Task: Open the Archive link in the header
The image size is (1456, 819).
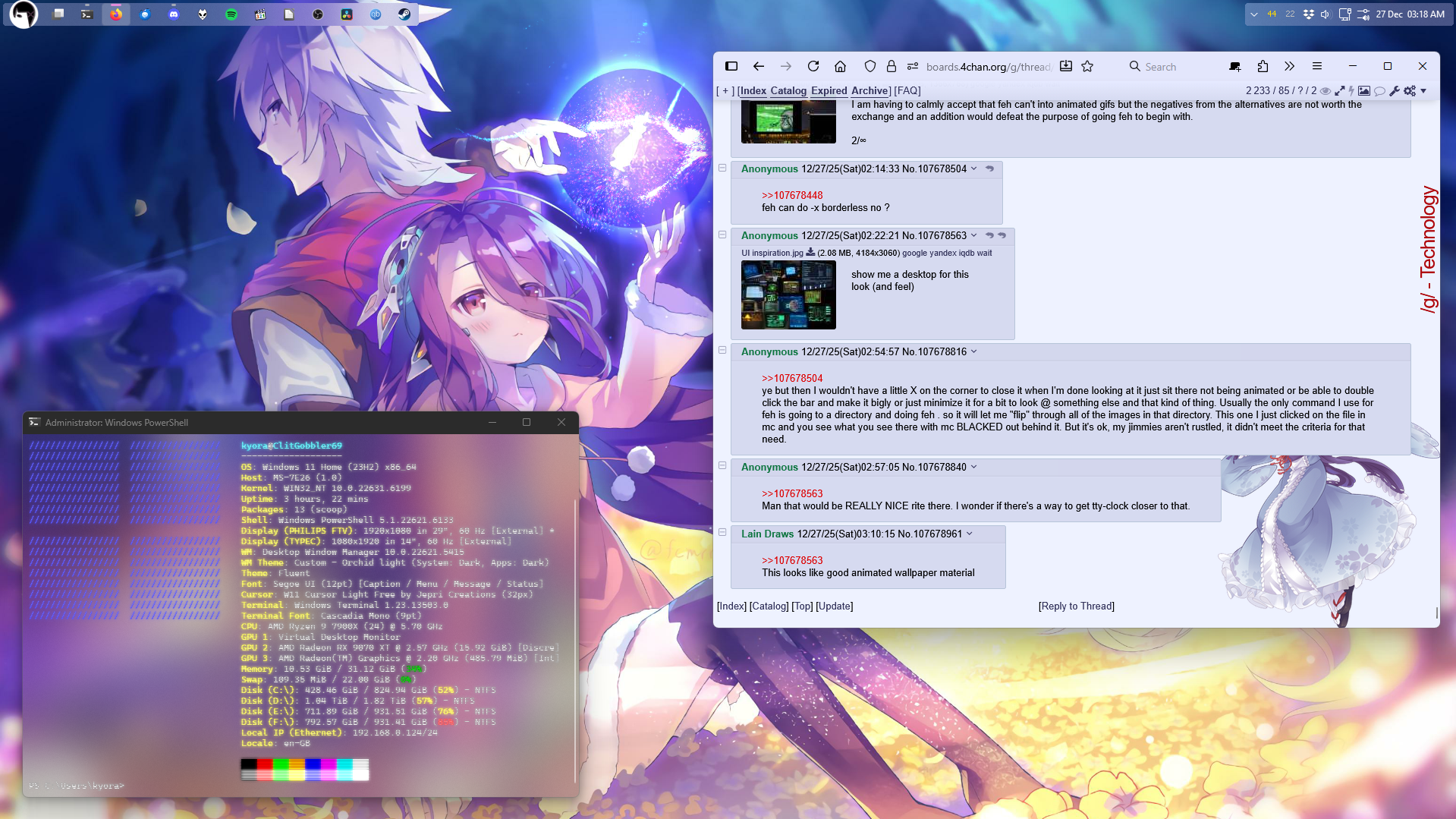Action: 870,91
